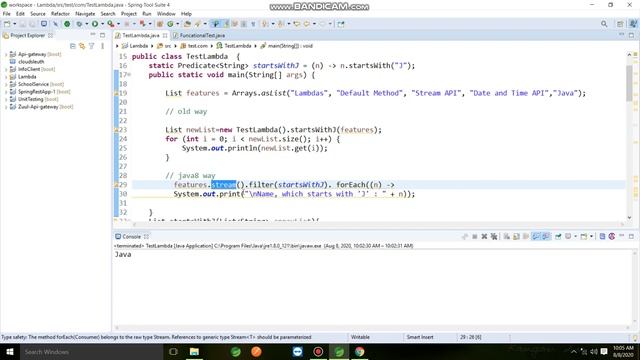Click the Debug button in main toolbar
Image resolution: width=640 pixels, height=360 pixels.
click(x=79, y=24)
